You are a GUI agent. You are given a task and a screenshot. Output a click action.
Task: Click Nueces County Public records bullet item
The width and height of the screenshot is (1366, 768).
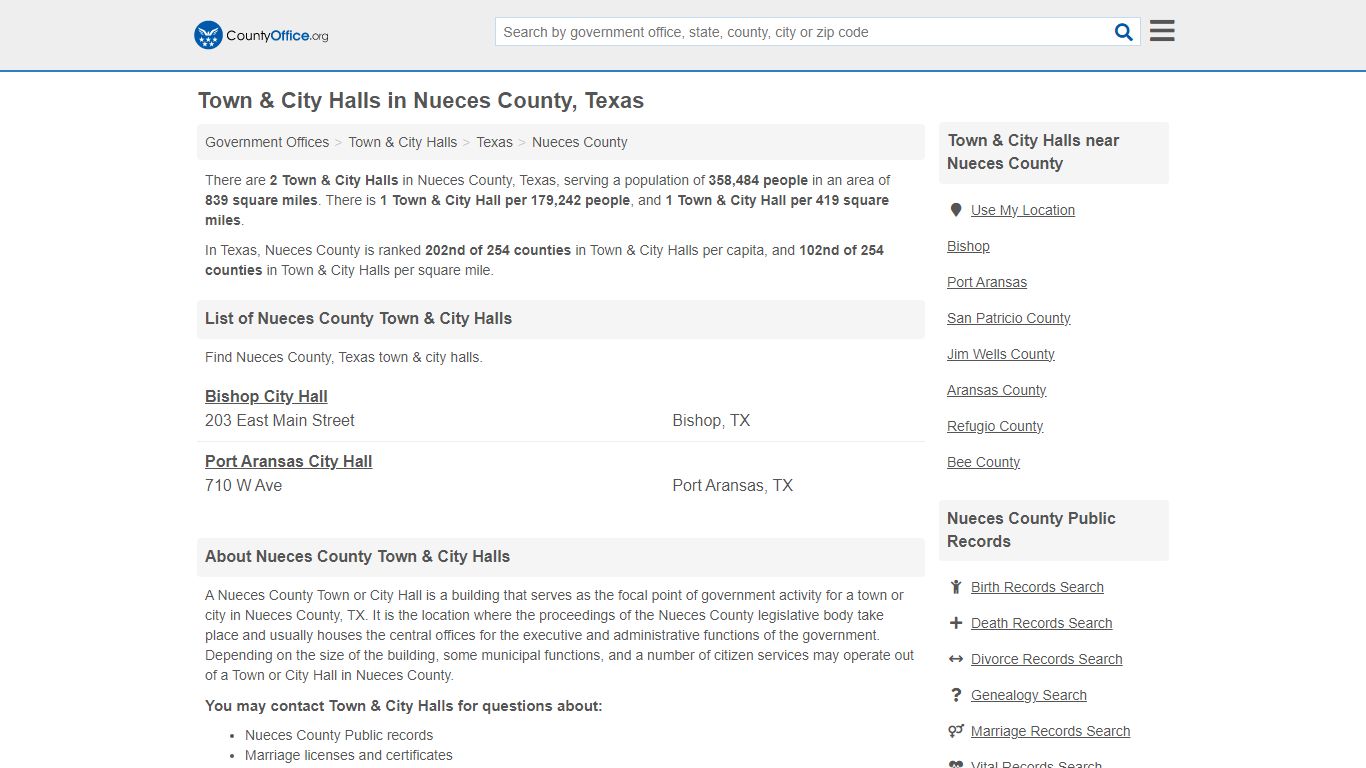[x=339, y=735]
